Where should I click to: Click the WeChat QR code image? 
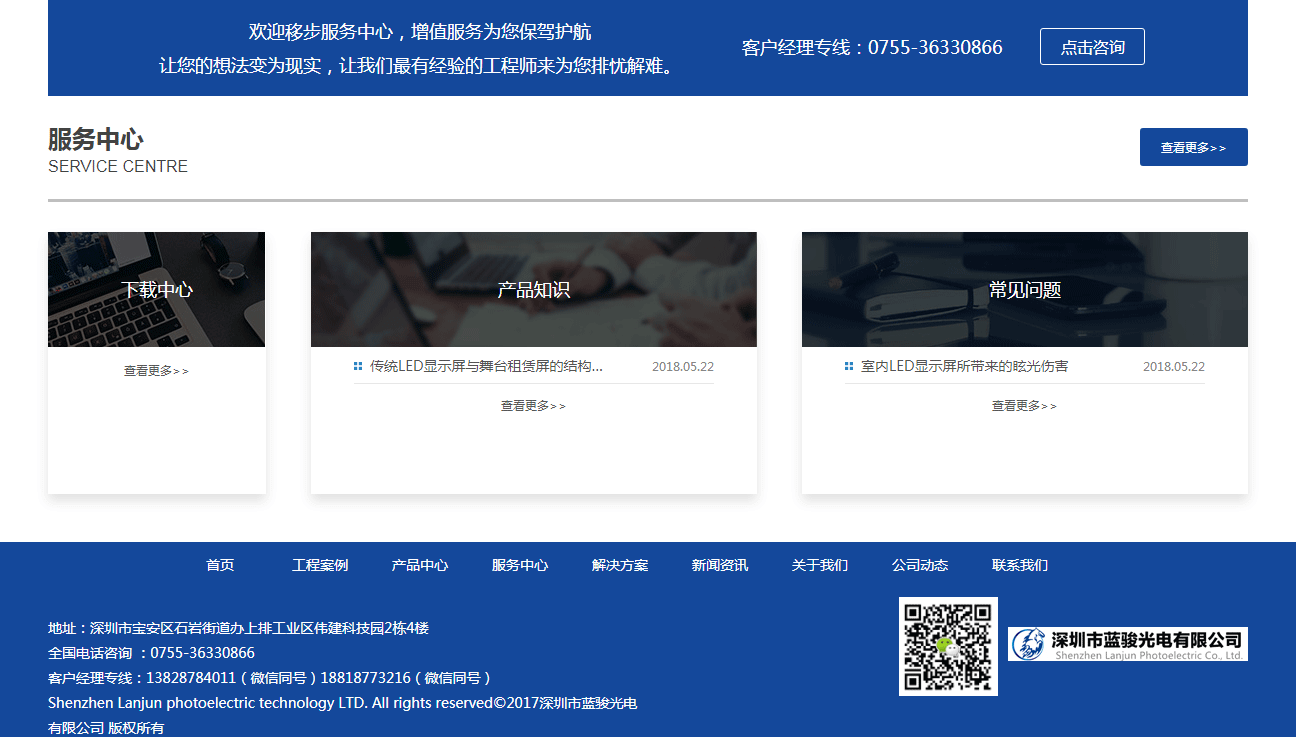(x=948, y=646)
